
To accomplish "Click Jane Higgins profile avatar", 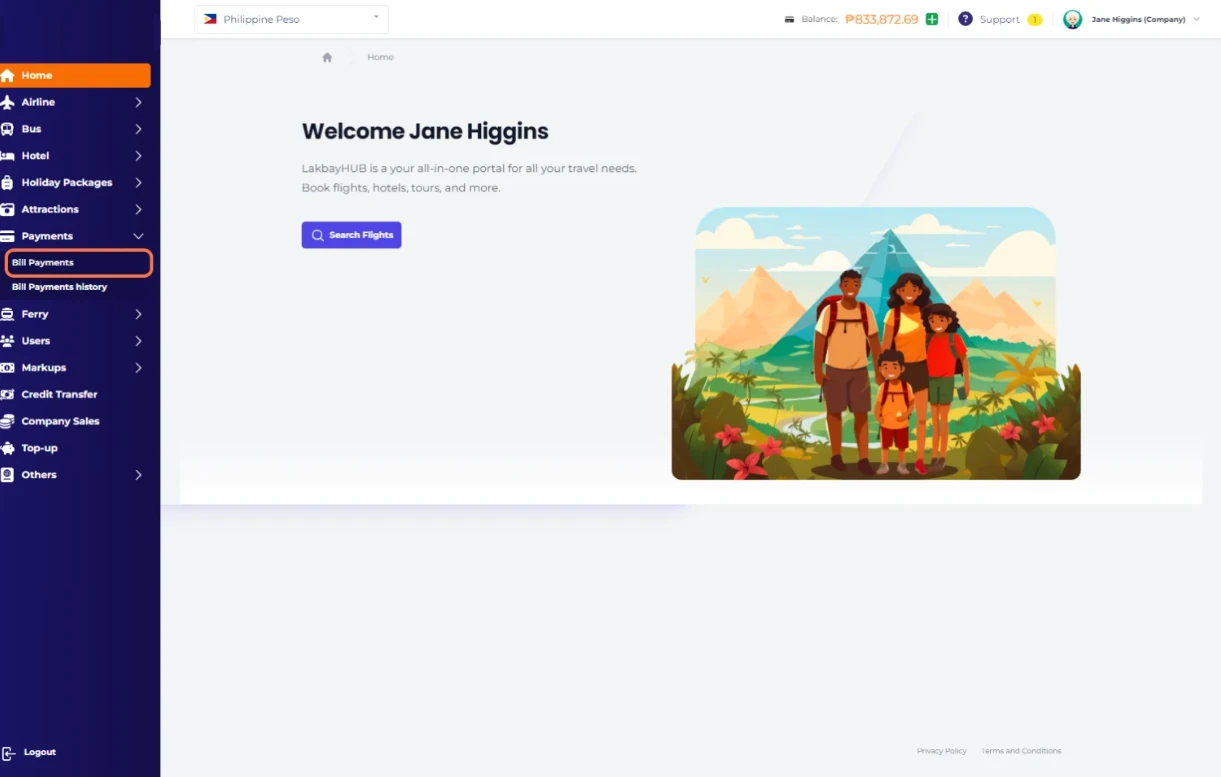I will 1072,20.
